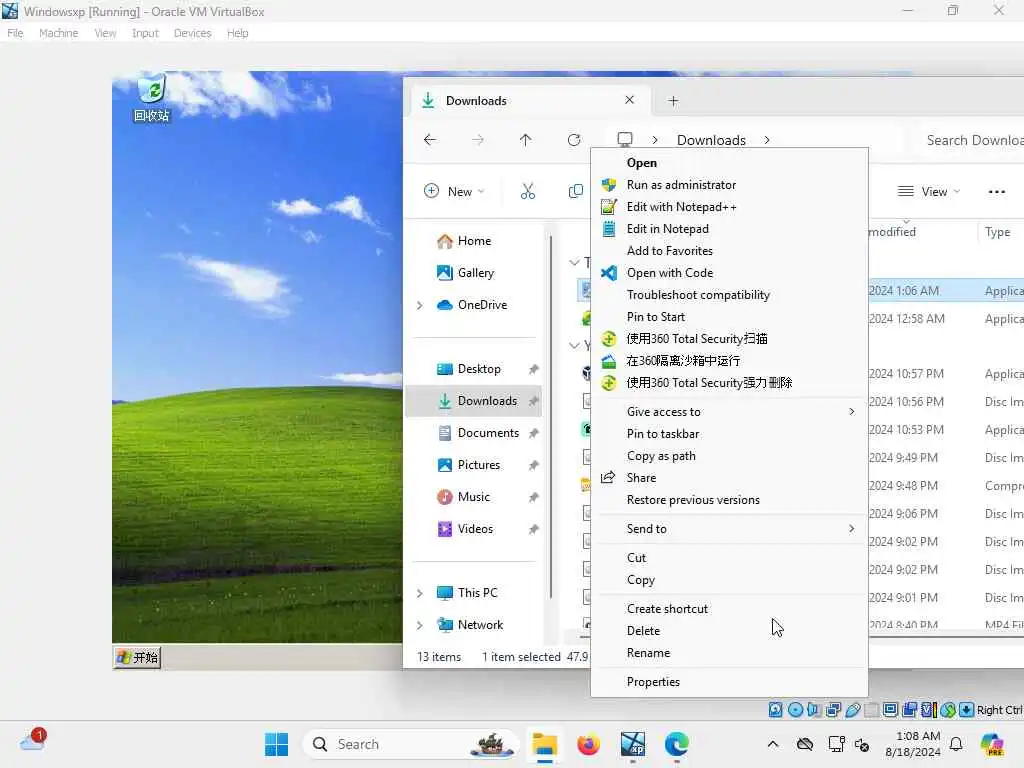
Task: Open Desktop quick access folder
Action: (479, 369)
